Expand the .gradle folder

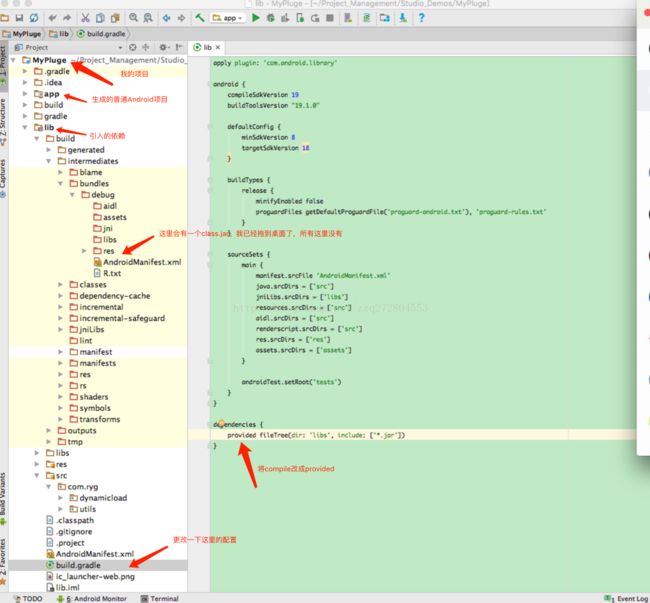[x=25, y=71]
